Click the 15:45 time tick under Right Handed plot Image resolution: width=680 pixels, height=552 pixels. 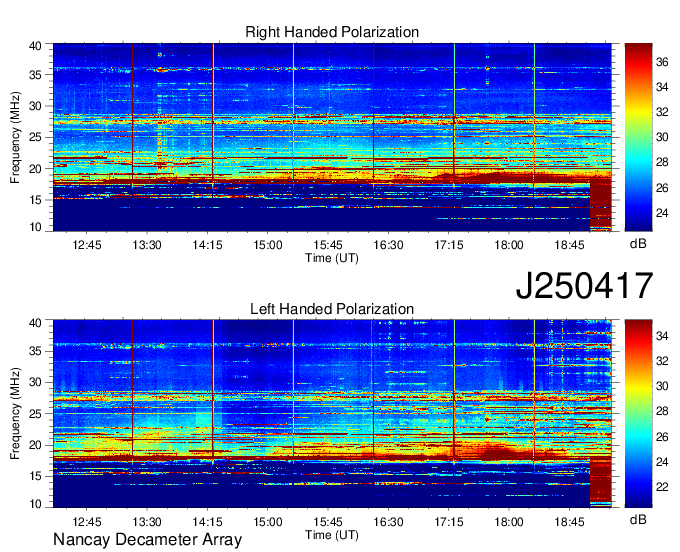(x=328, y=245)
